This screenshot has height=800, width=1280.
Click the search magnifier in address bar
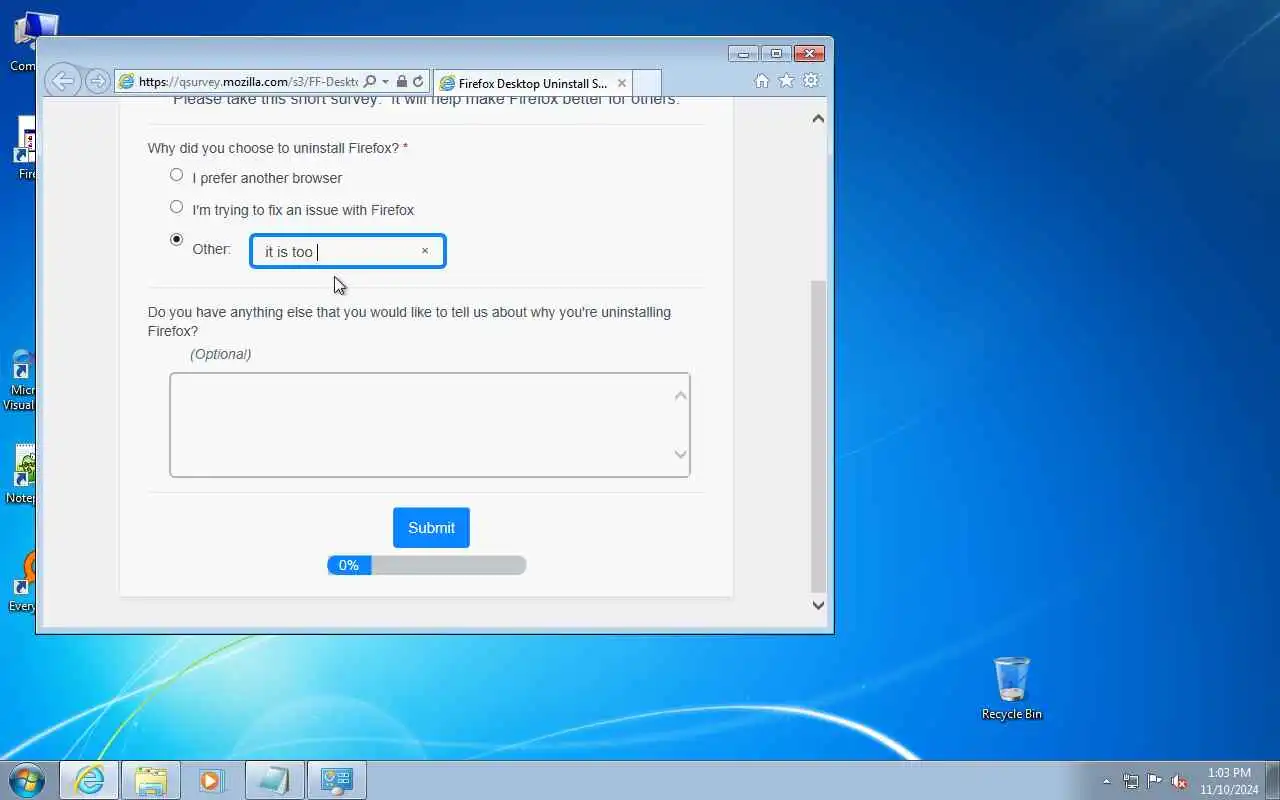tap(369, 82)
